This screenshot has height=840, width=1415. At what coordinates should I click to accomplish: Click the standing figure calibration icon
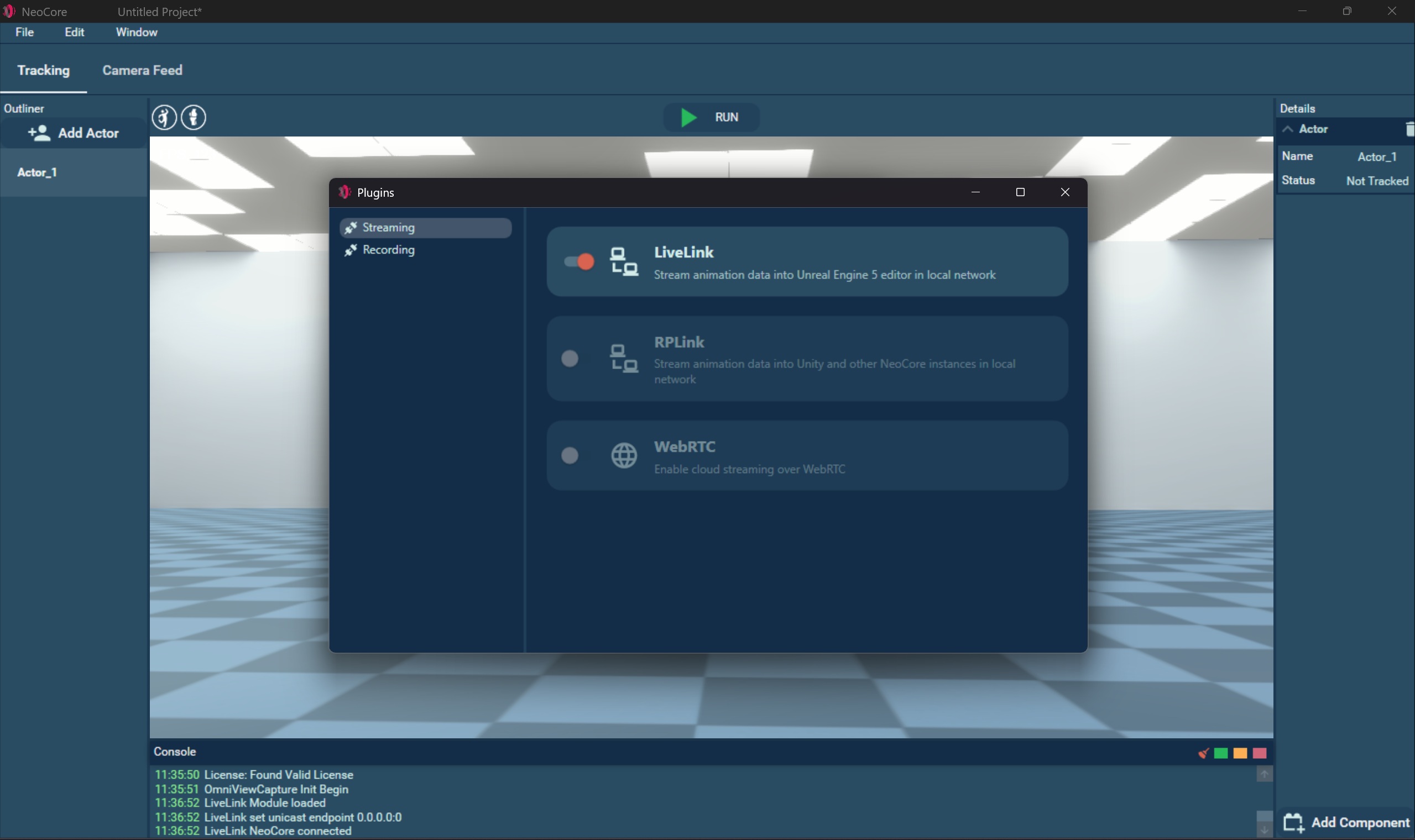click(x=194, y=118)
